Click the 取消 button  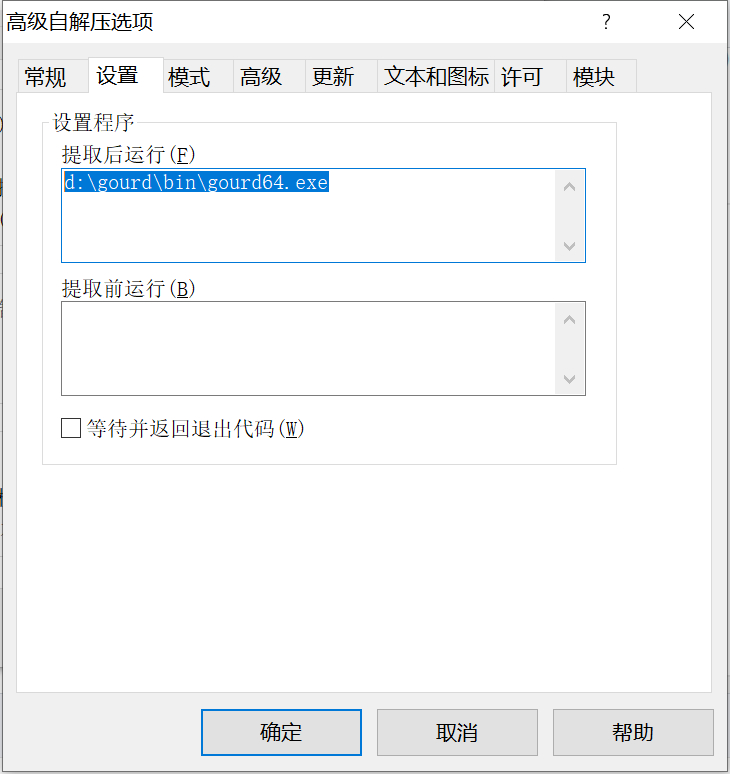457,732
